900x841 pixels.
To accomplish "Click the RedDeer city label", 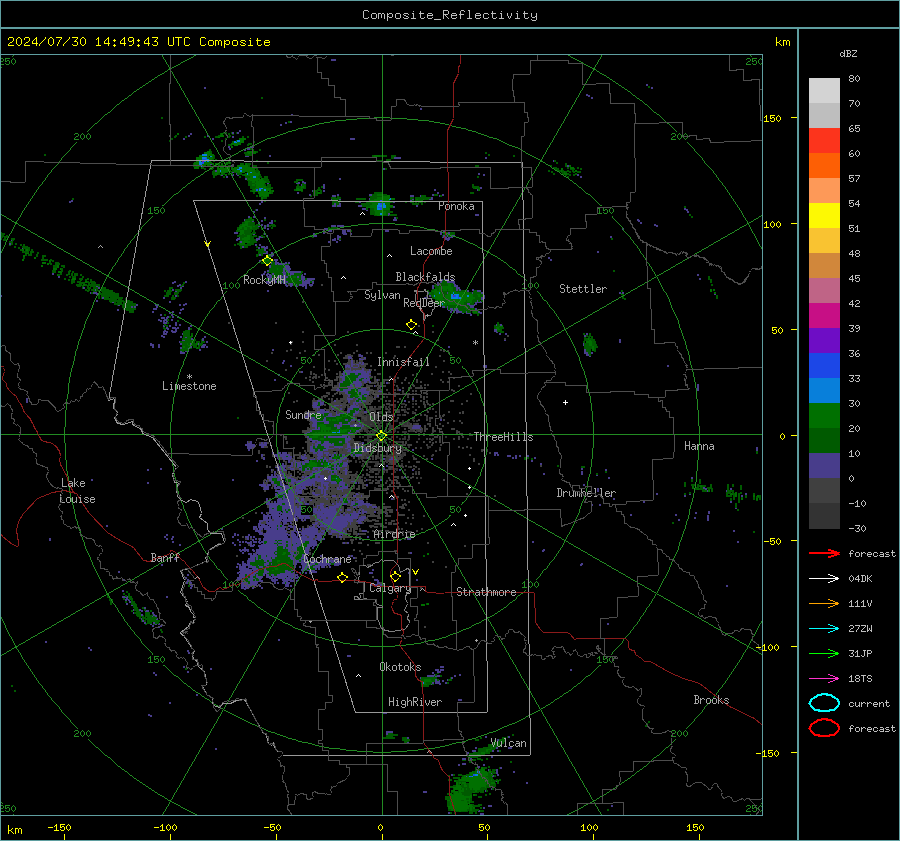I will [424, 303].
